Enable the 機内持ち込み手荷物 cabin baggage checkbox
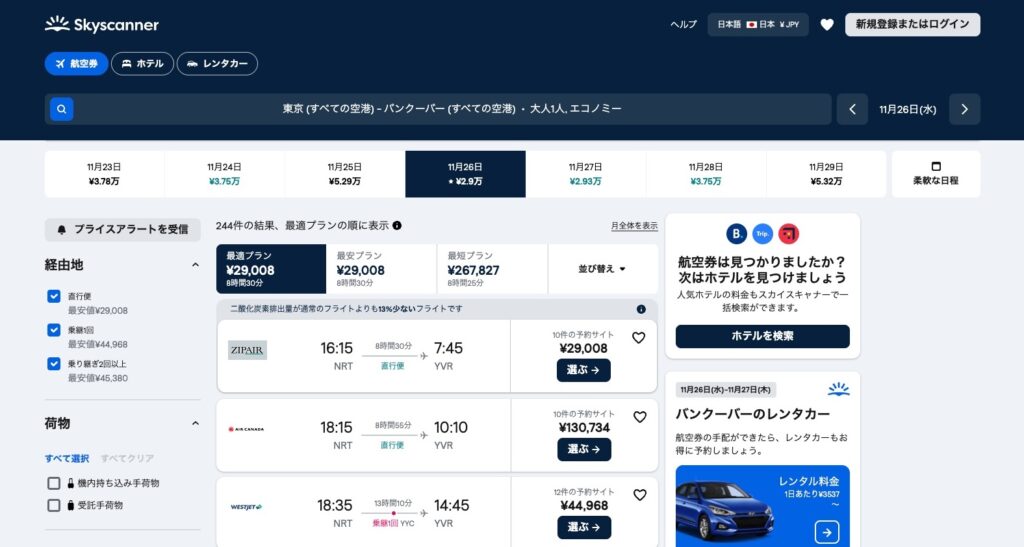The image size is (1024, 547). (54, 483)
